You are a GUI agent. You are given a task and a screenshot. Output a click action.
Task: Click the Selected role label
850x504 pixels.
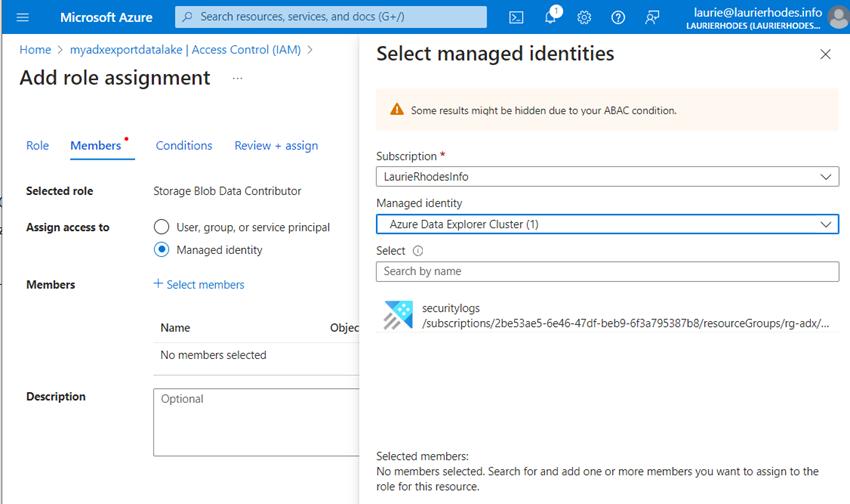[60, 191]
